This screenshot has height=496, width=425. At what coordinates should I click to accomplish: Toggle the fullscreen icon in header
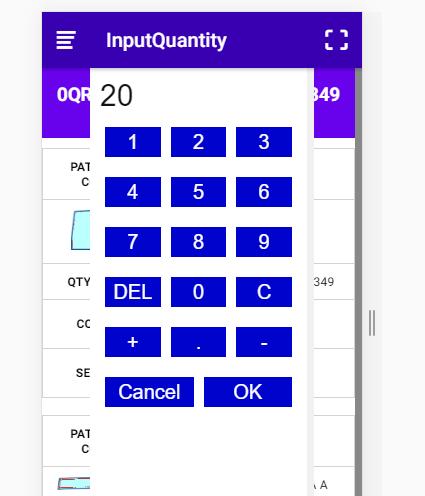337,40
